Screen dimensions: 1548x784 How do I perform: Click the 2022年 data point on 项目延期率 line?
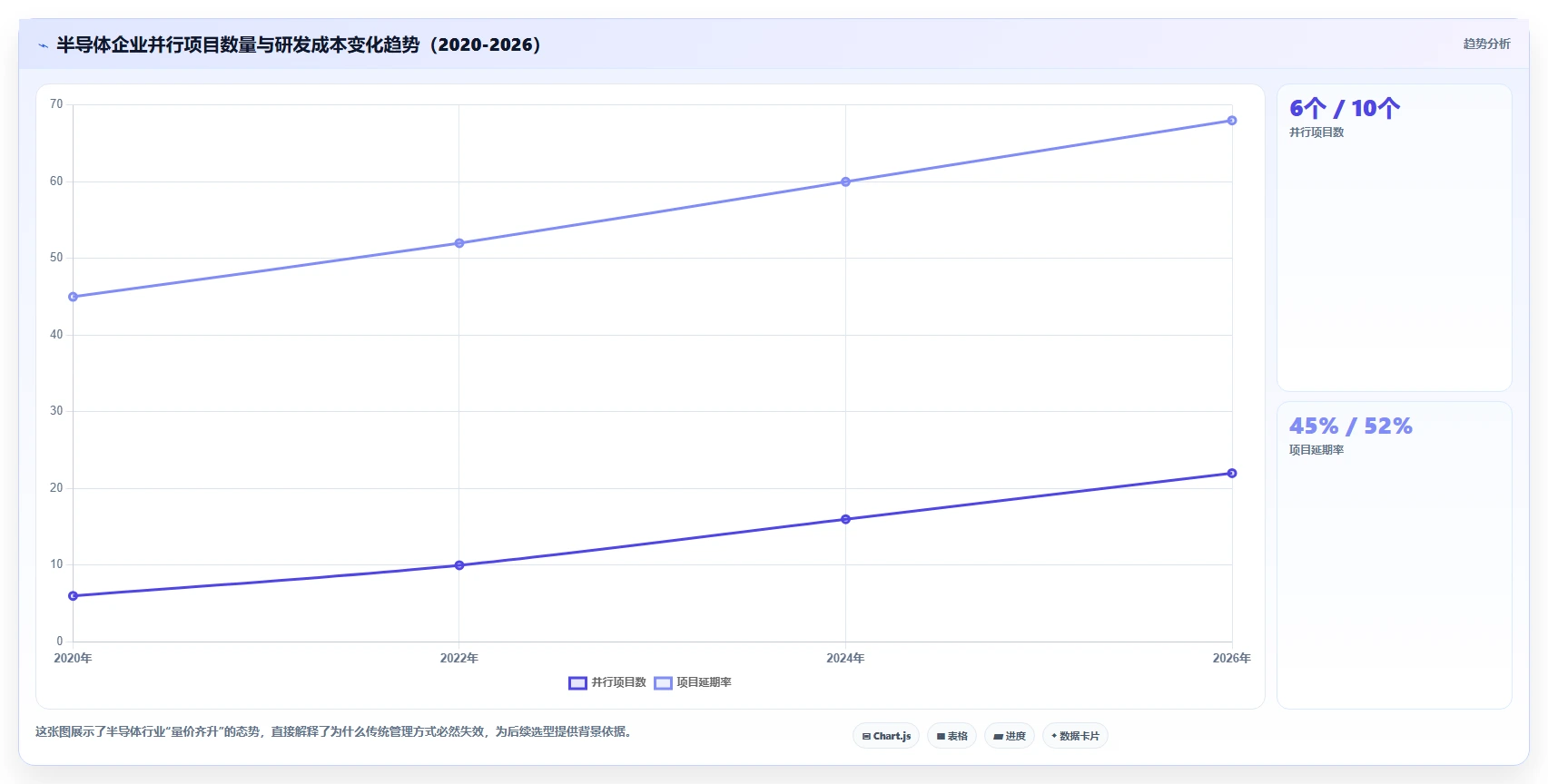[x=459, y=243]
